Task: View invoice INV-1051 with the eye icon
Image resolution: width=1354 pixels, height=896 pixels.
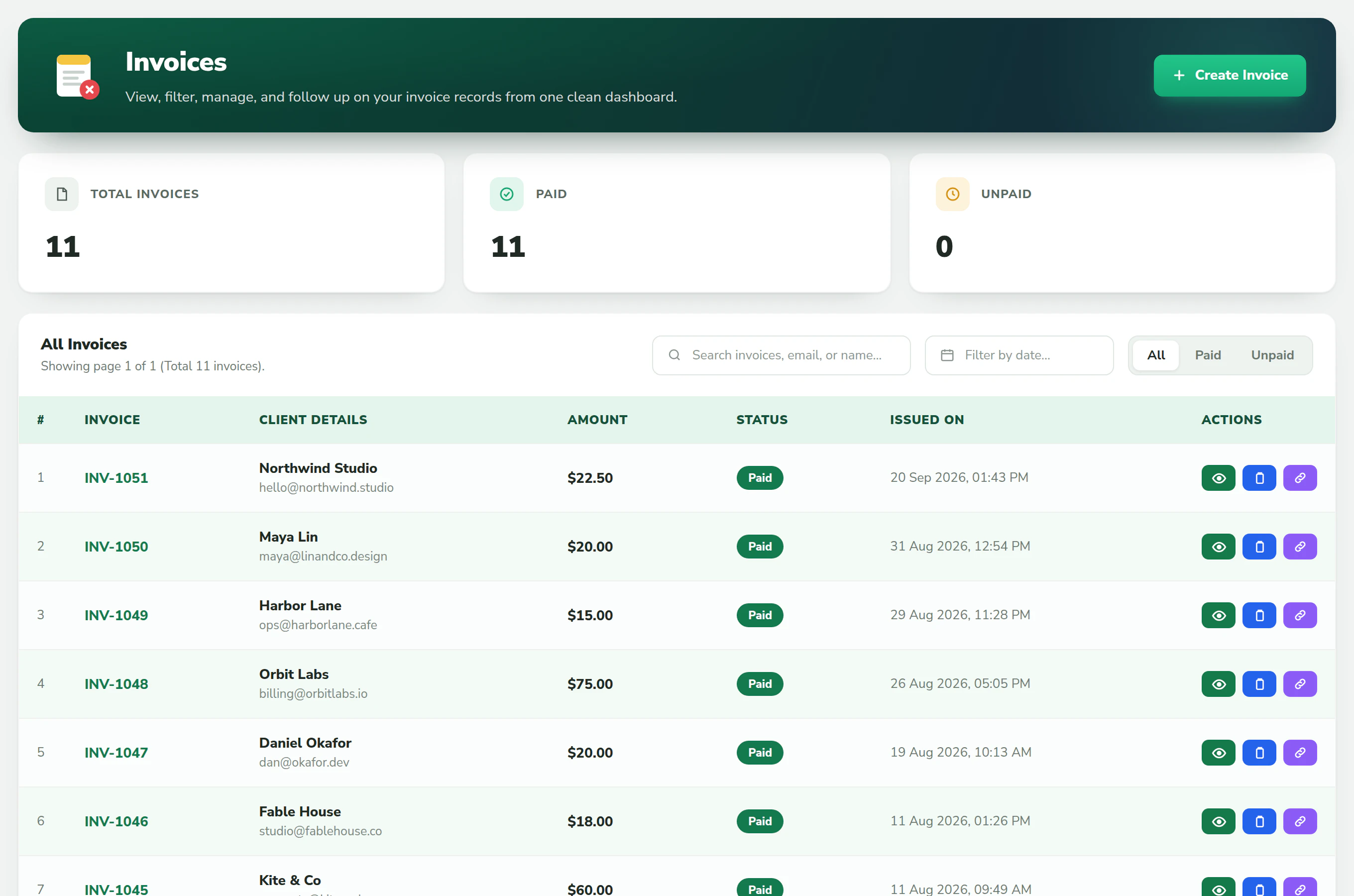Action: (x=1218, y=478)
